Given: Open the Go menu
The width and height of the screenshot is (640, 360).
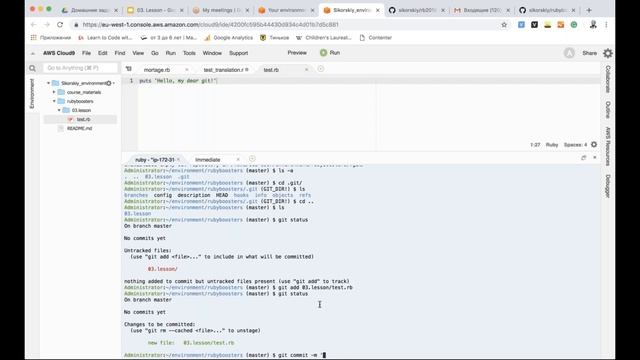Looking at the screenshot, I should tap(155, 53).
